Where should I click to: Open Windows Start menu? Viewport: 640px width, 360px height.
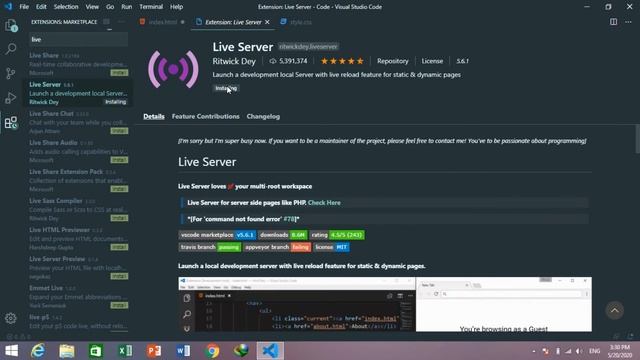point(11,351)
